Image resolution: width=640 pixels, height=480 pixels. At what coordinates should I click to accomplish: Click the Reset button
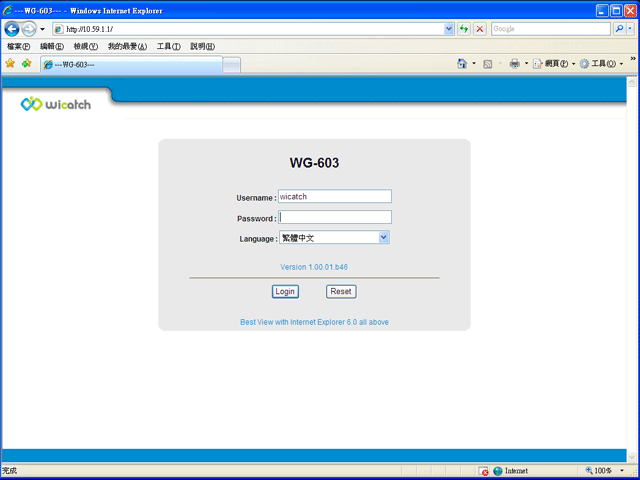click(341, 291)
